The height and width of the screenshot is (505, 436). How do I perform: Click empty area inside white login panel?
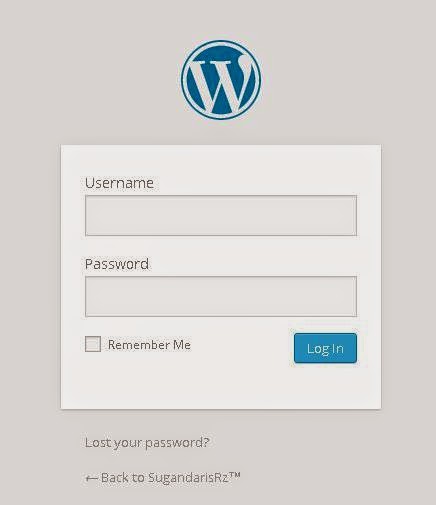[x=221, y=385]
